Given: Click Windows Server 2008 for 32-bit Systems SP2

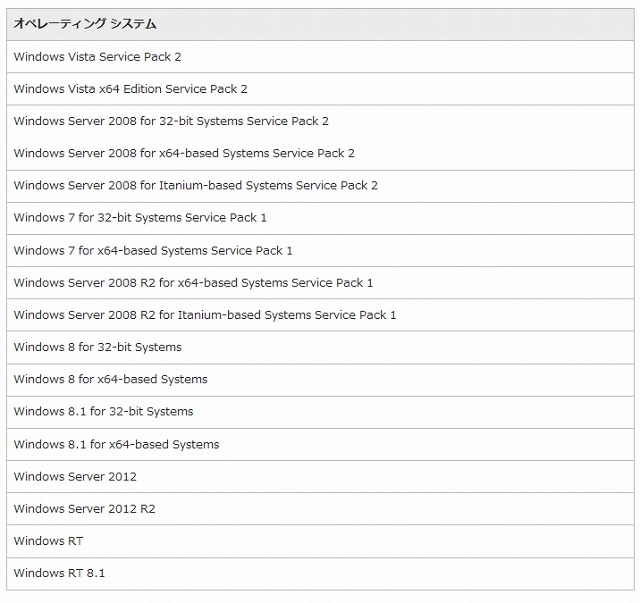Looking at the screenshot, I should point(320,121).
